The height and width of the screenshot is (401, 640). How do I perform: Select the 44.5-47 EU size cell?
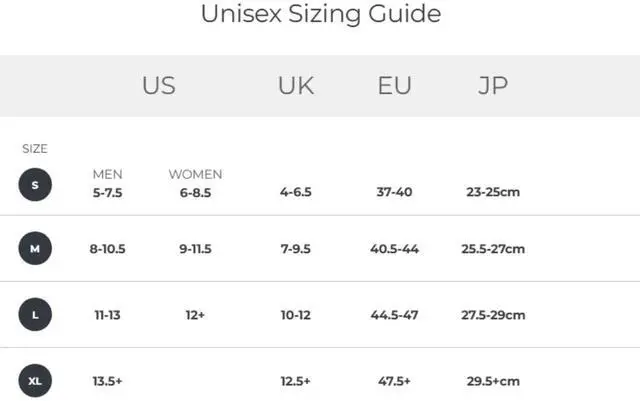click(394, 315)
